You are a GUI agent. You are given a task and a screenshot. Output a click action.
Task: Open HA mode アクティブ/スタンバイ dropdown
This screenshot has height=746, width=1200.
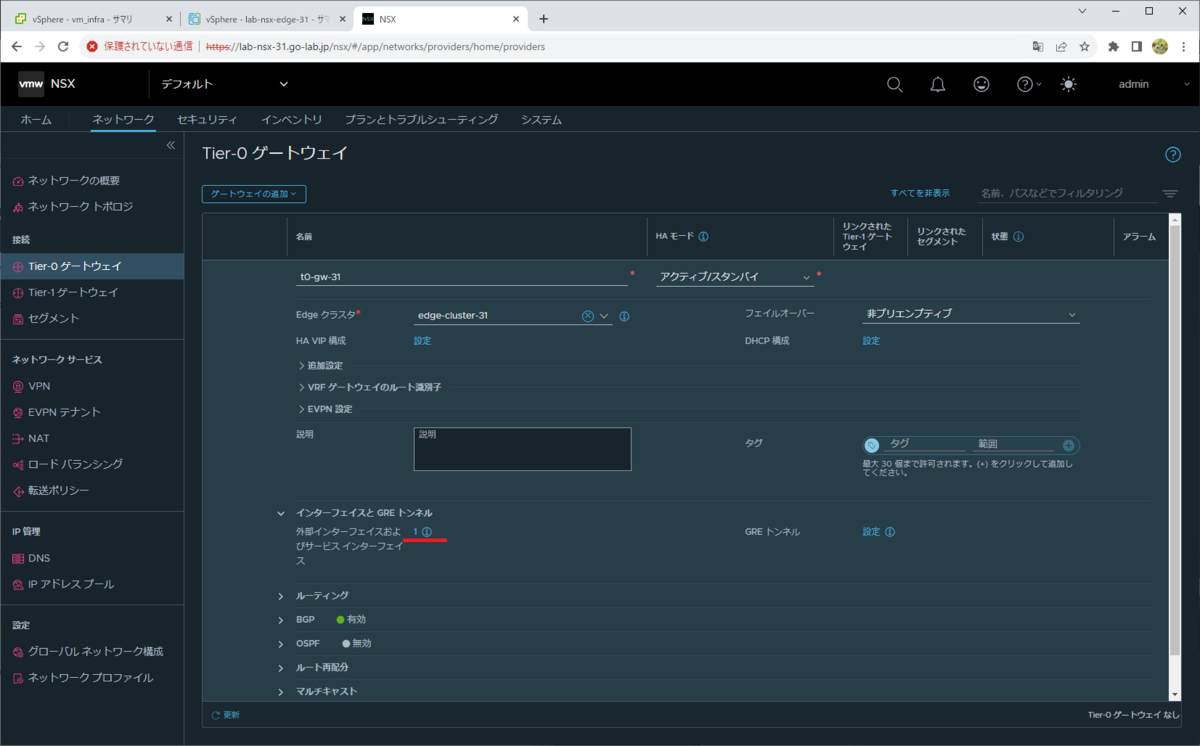[736, 277]
